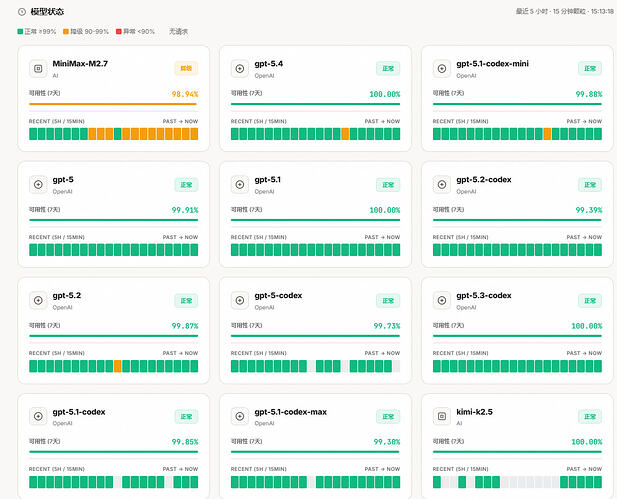The width and height of the screenshot is (617, 499).
Task: Click the green availability bar of gpt-5.3-codex
Action: [517, 336]
